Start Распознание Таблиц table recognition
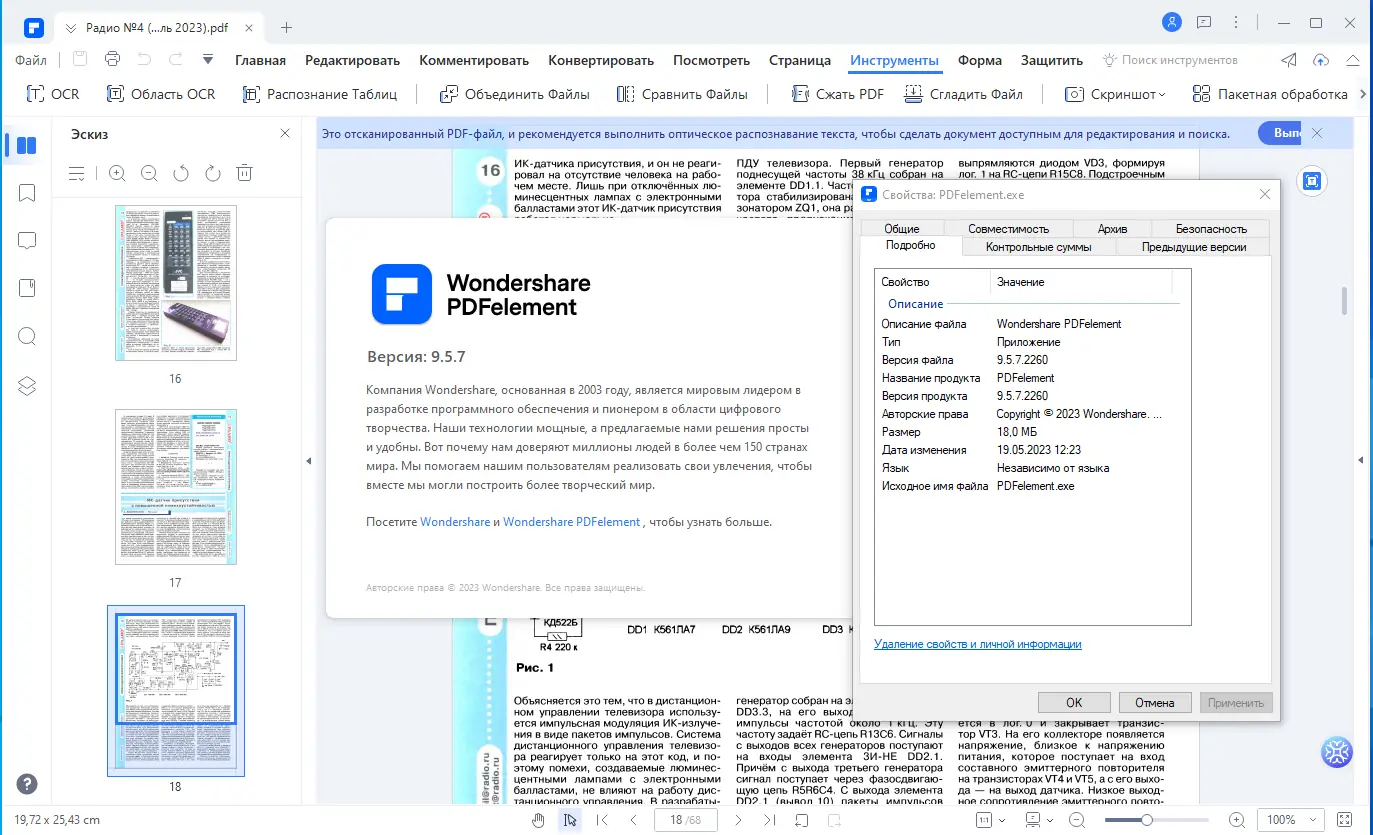The height and width of the screenshot is (835, 1373). [x=320, y=94]
